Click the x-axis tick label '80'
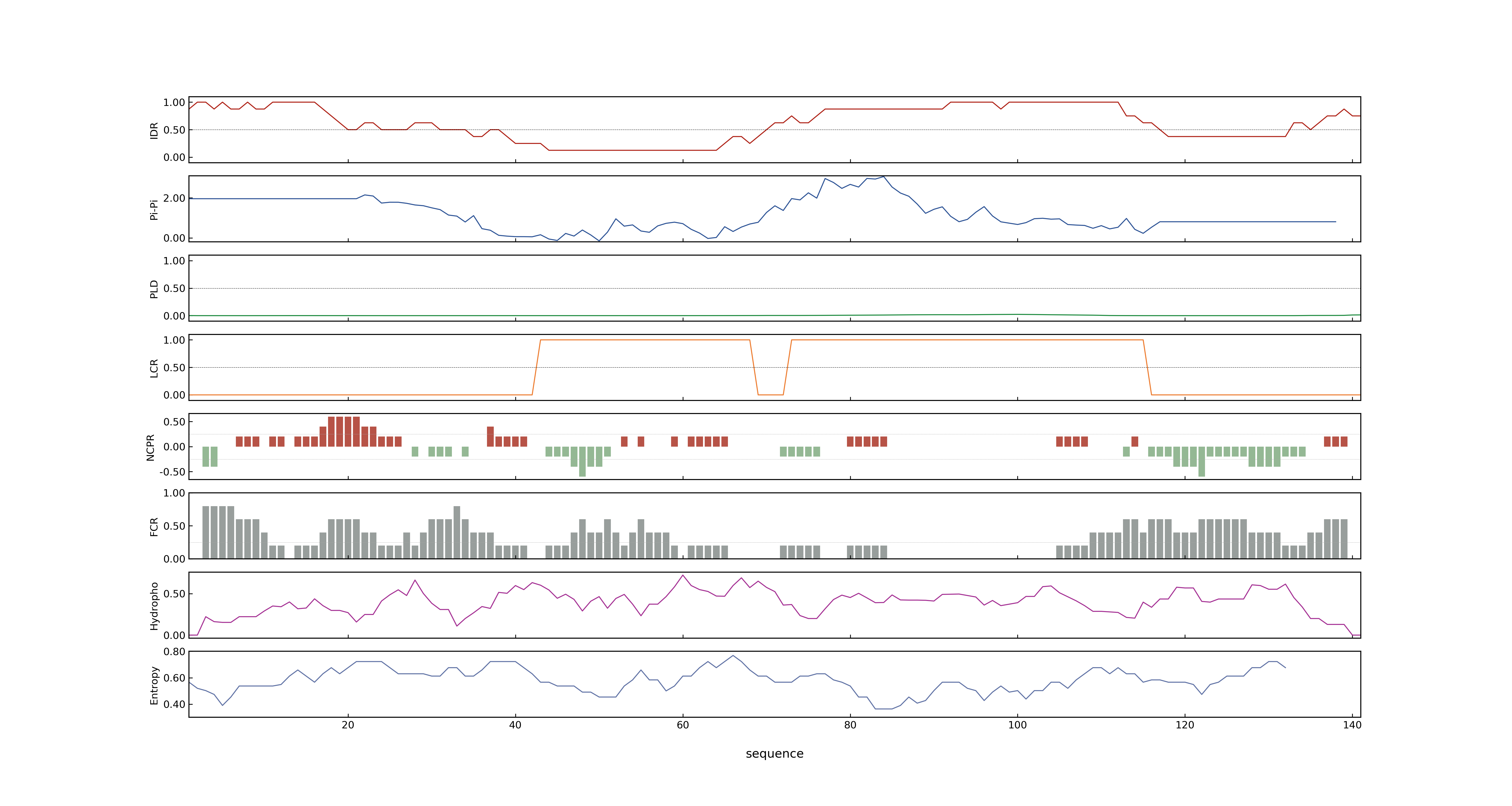Image resolution: width=1512 pixels, height=806 pixels. [x=850, y=725]
